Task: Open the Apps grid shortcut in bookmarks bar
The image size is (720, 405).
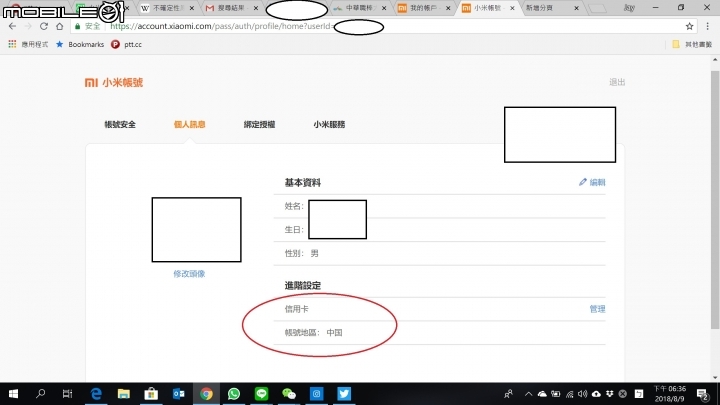Action: pyautogui.click(x=12, y=44)
